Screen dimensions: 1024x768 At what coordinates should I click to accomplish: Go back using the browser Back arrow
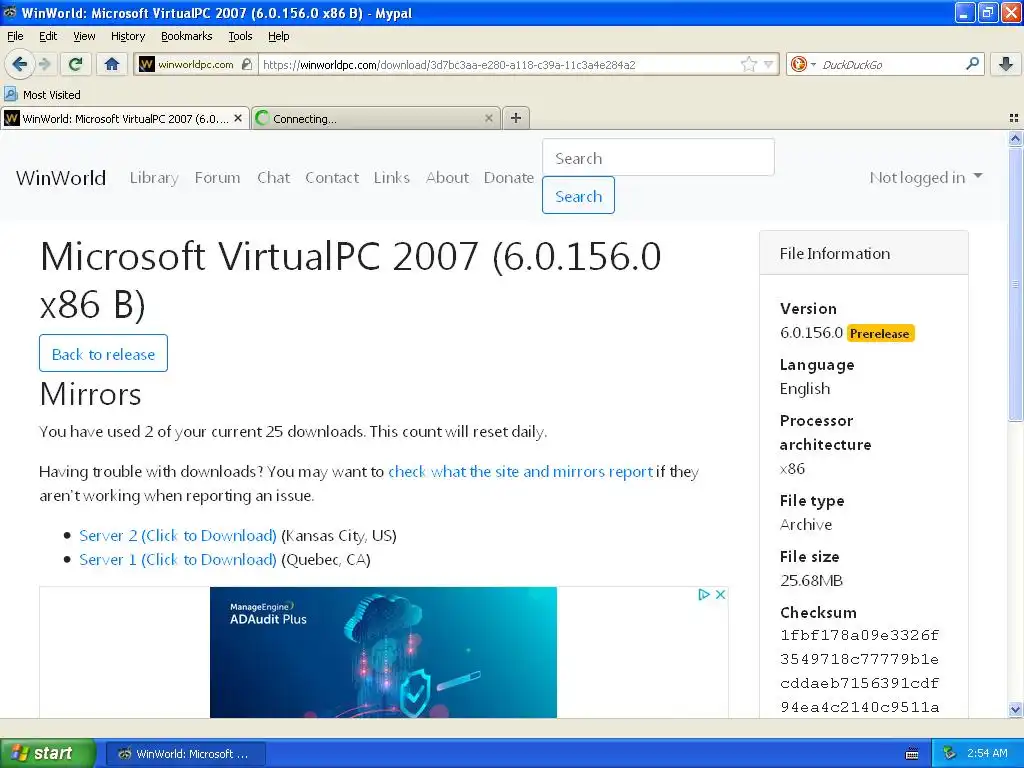click(19, 64)
